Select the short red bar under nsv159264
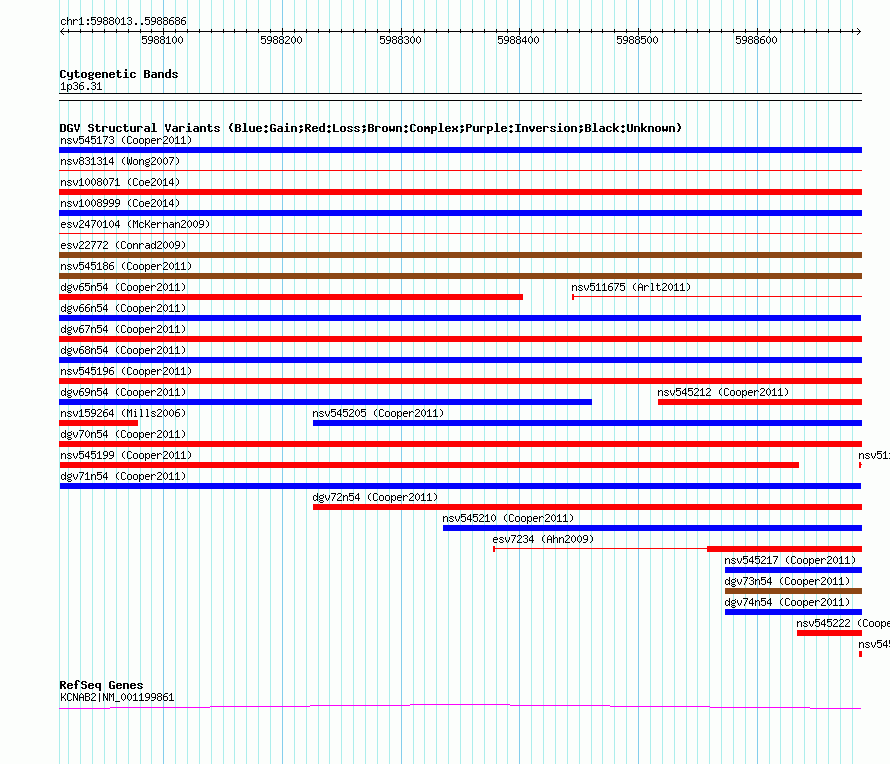This screenshot has width=890, height=764. 99,423
